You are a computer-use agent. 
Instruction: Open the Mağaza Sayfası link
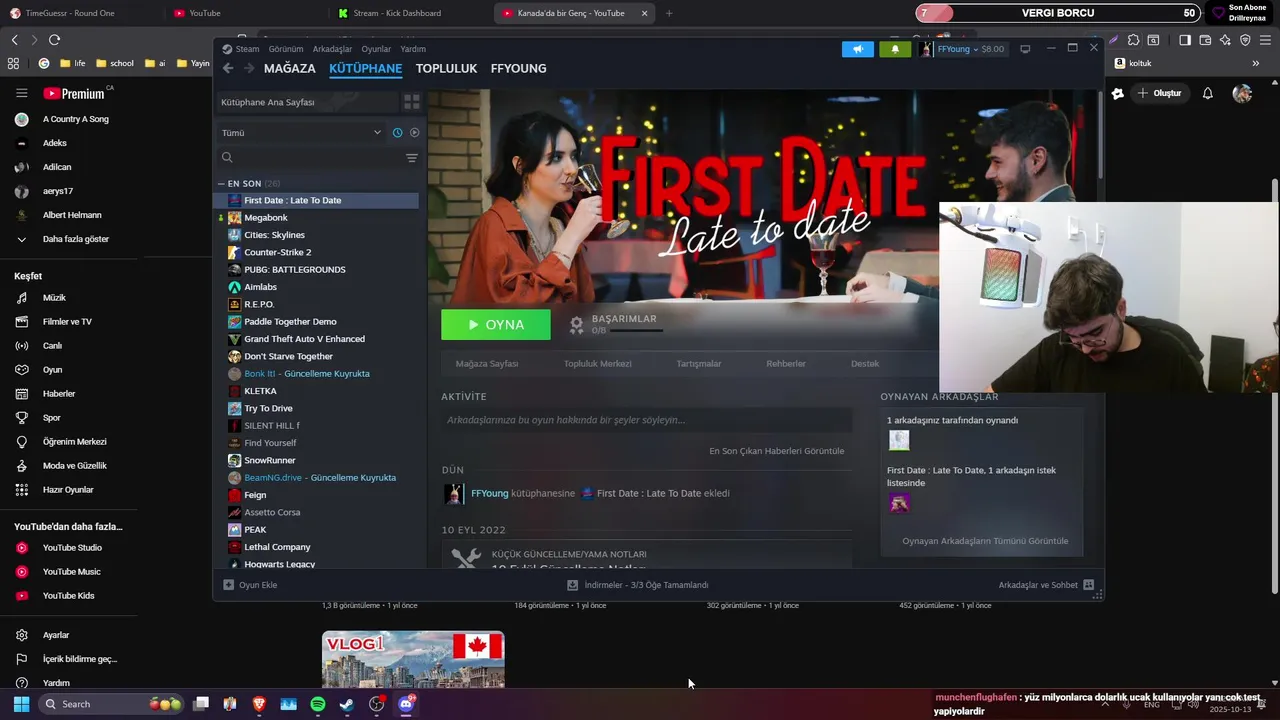pos(487,364)
